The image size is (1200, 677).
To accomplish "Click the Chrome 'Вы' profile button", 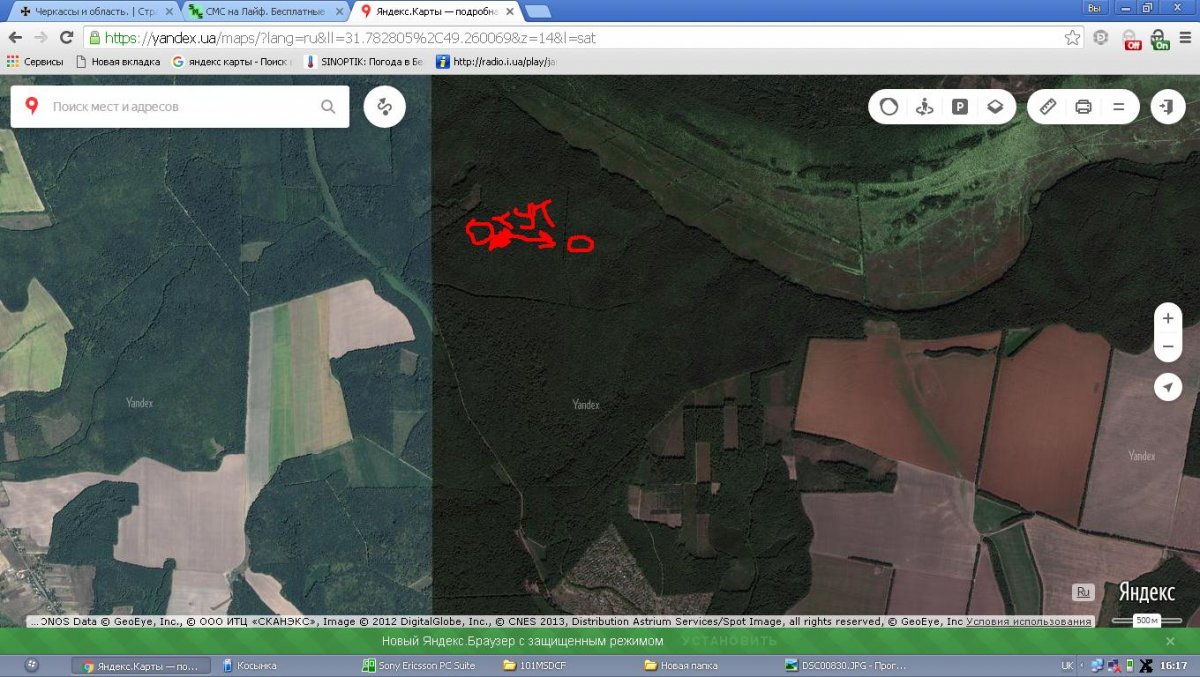I will click(x=1093, y=7).
